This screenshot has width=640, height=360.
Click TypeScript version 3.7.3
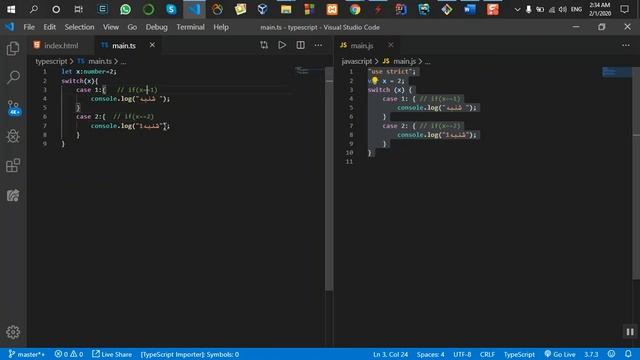[591, 354]
